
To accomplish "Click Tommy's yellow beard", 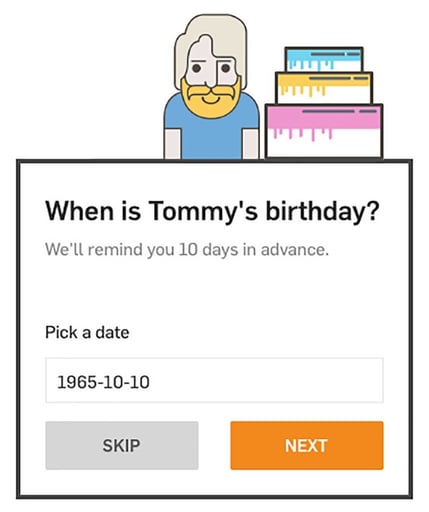I will tap(211, 99).
